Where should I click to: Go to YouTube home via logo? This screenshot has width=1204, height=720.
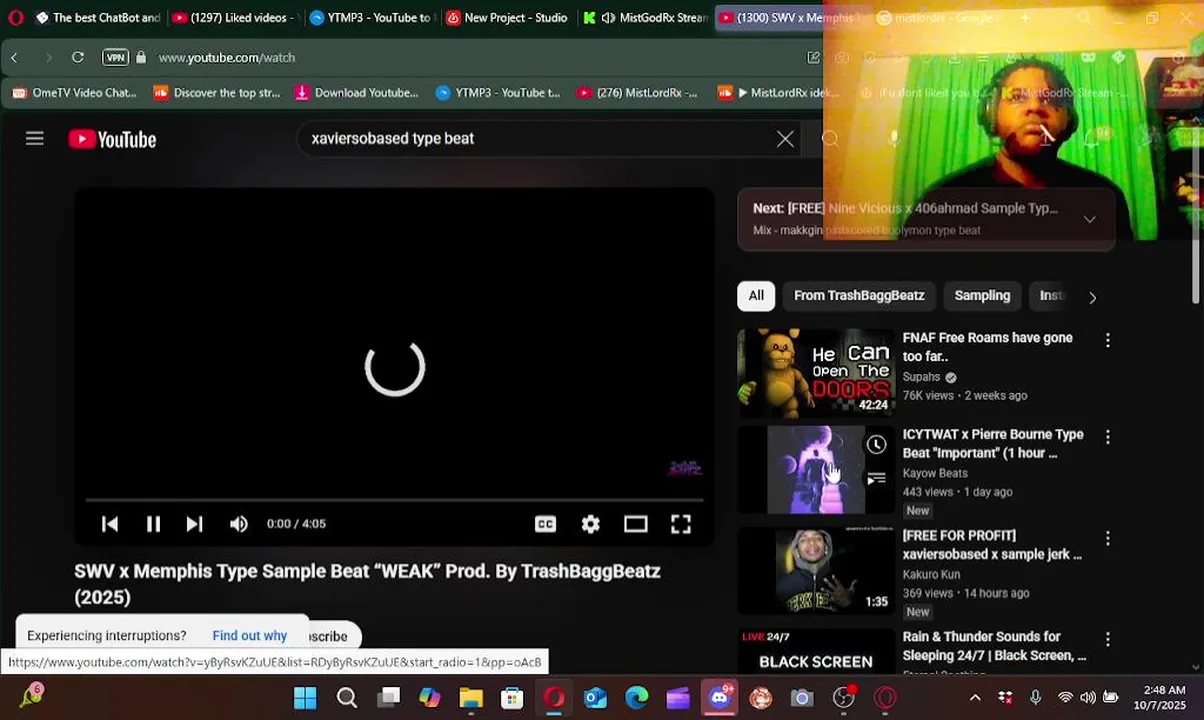click(x=112, y=140)
